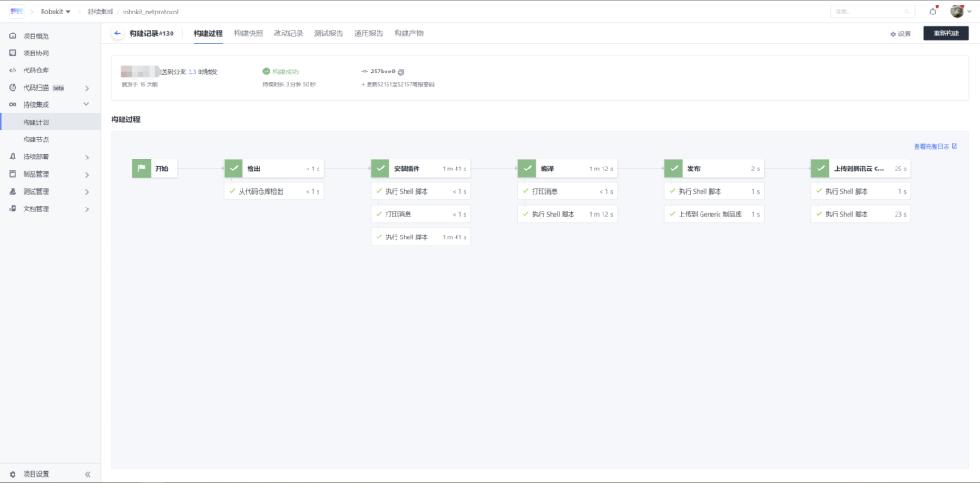Collapse the sidebar with the double-chevron icon

pyautogui.click(x=88, y=474)
